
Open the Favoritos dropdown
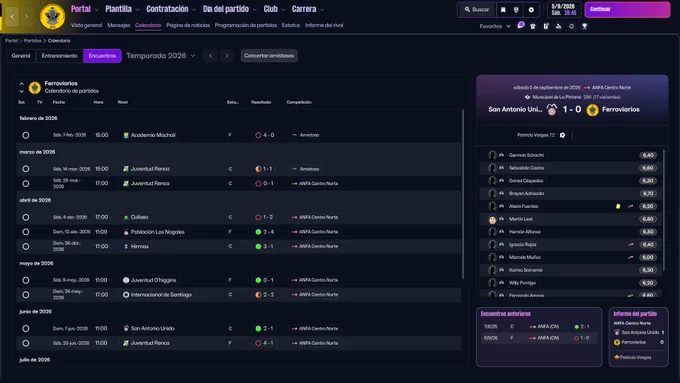point(495,26)
